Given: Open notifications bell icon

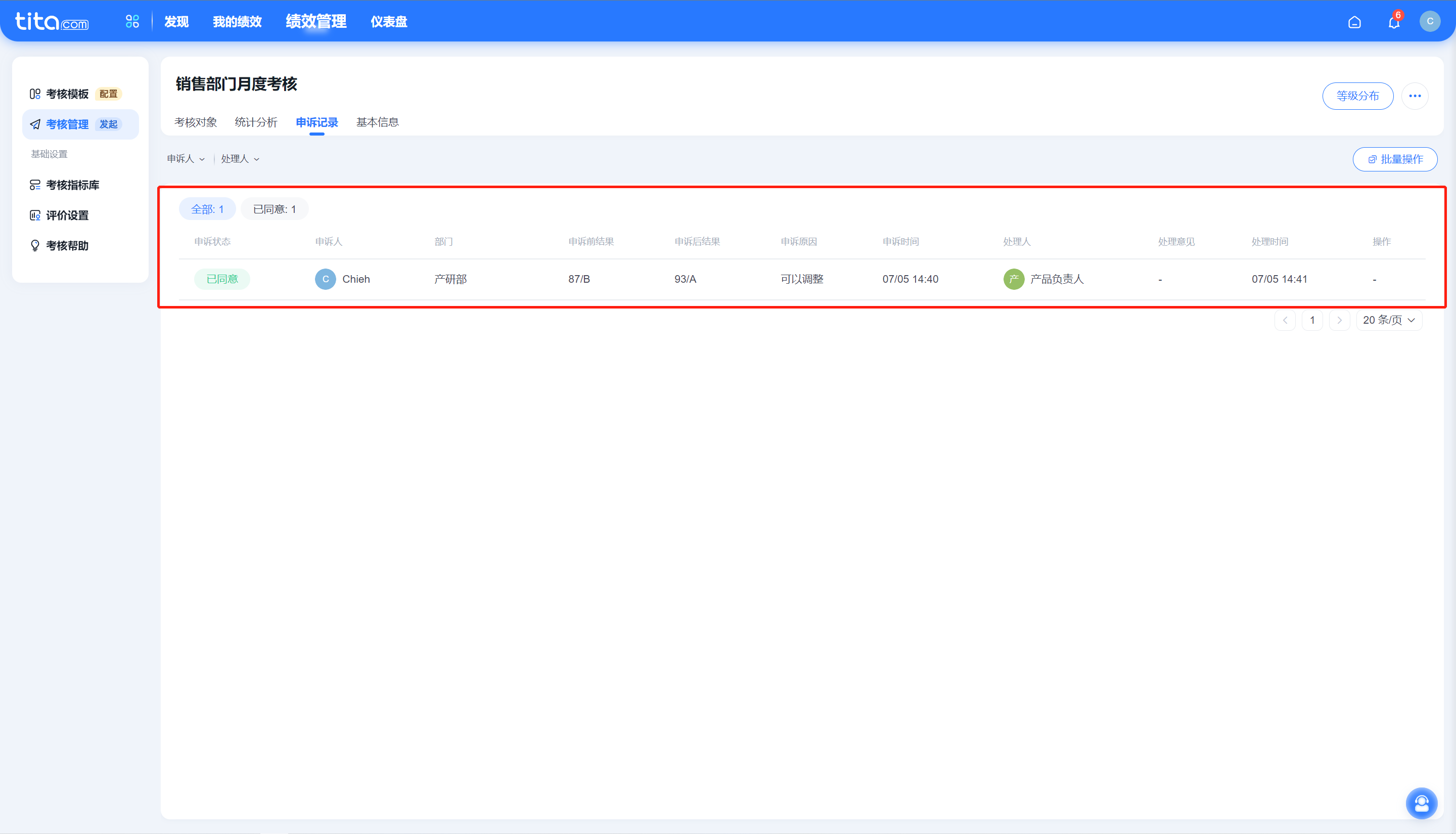Looking at the screenshot, I should point(1394,22).
